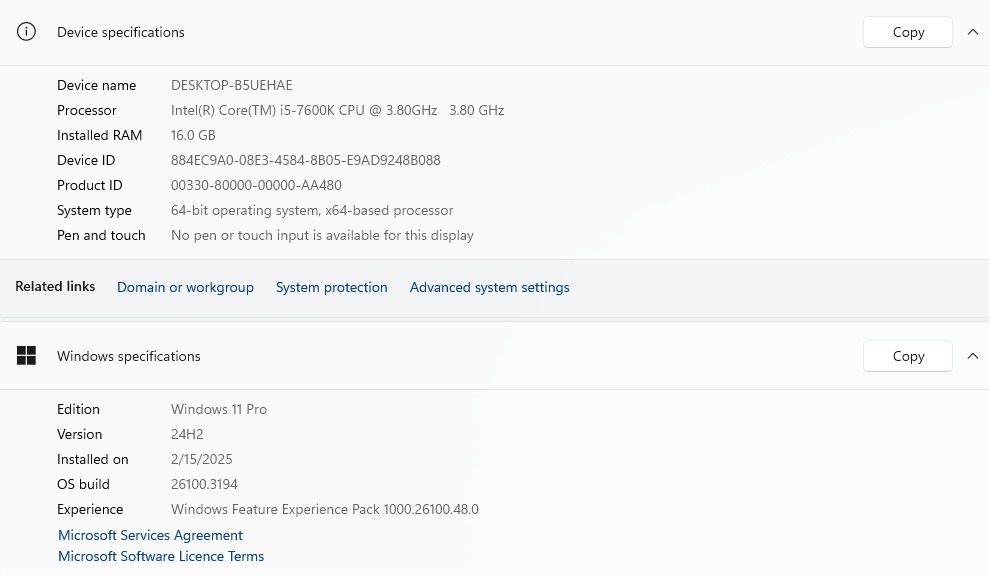989x575 pixels.
Task: Click the Device name label
Action: pos(97,85)
